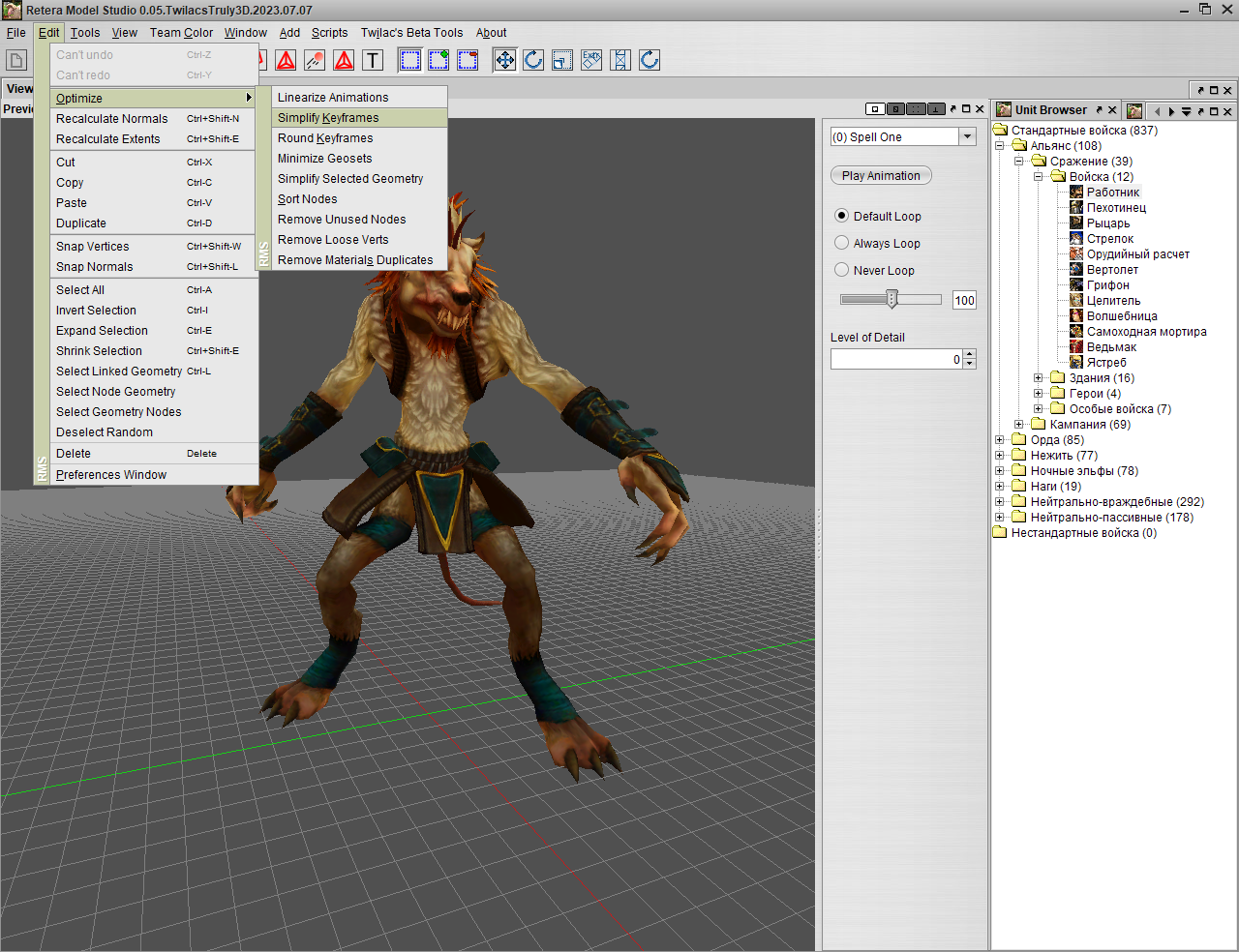The width and height of the screenshot is (1239, 952).
Task: Click the scroll tabs right arrow
Action: (x=1171, y=111)
